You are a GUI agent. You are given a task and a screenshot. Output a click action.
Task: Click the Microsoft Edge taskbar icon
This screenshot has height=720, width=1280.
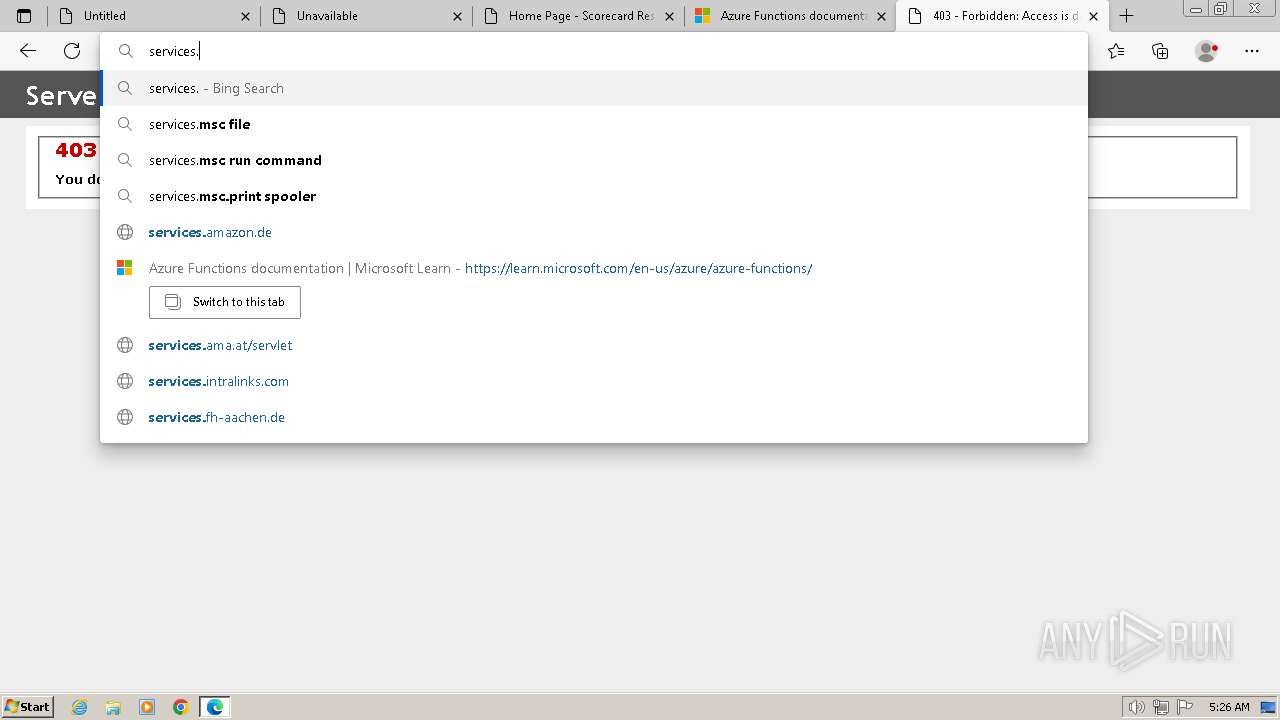pos(215,707)
